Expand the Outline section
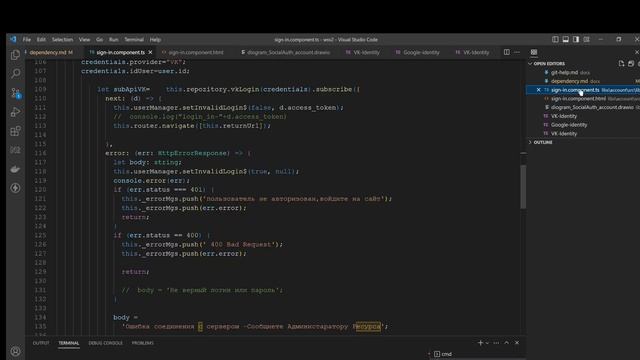 [543, 142]
